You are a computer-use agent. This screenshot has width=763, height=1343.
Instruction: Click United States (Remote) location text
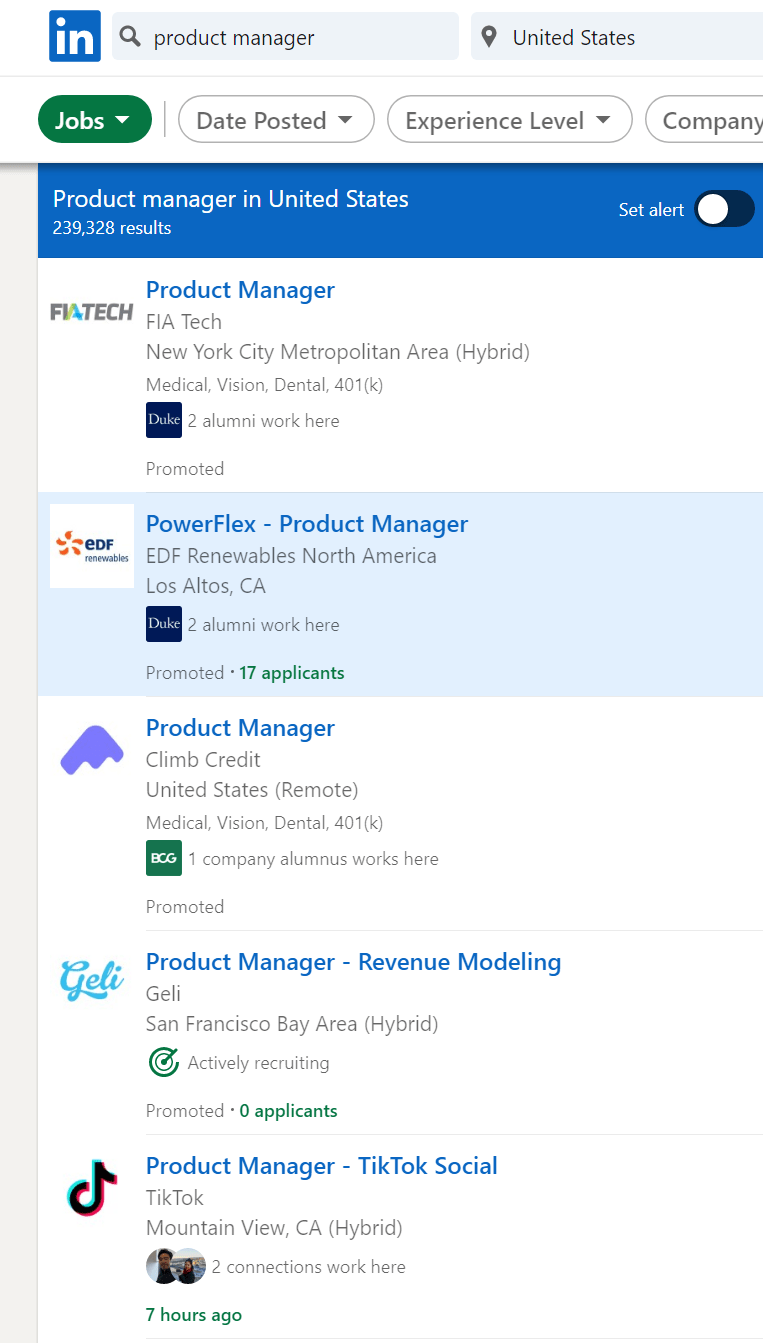point(252,790)
